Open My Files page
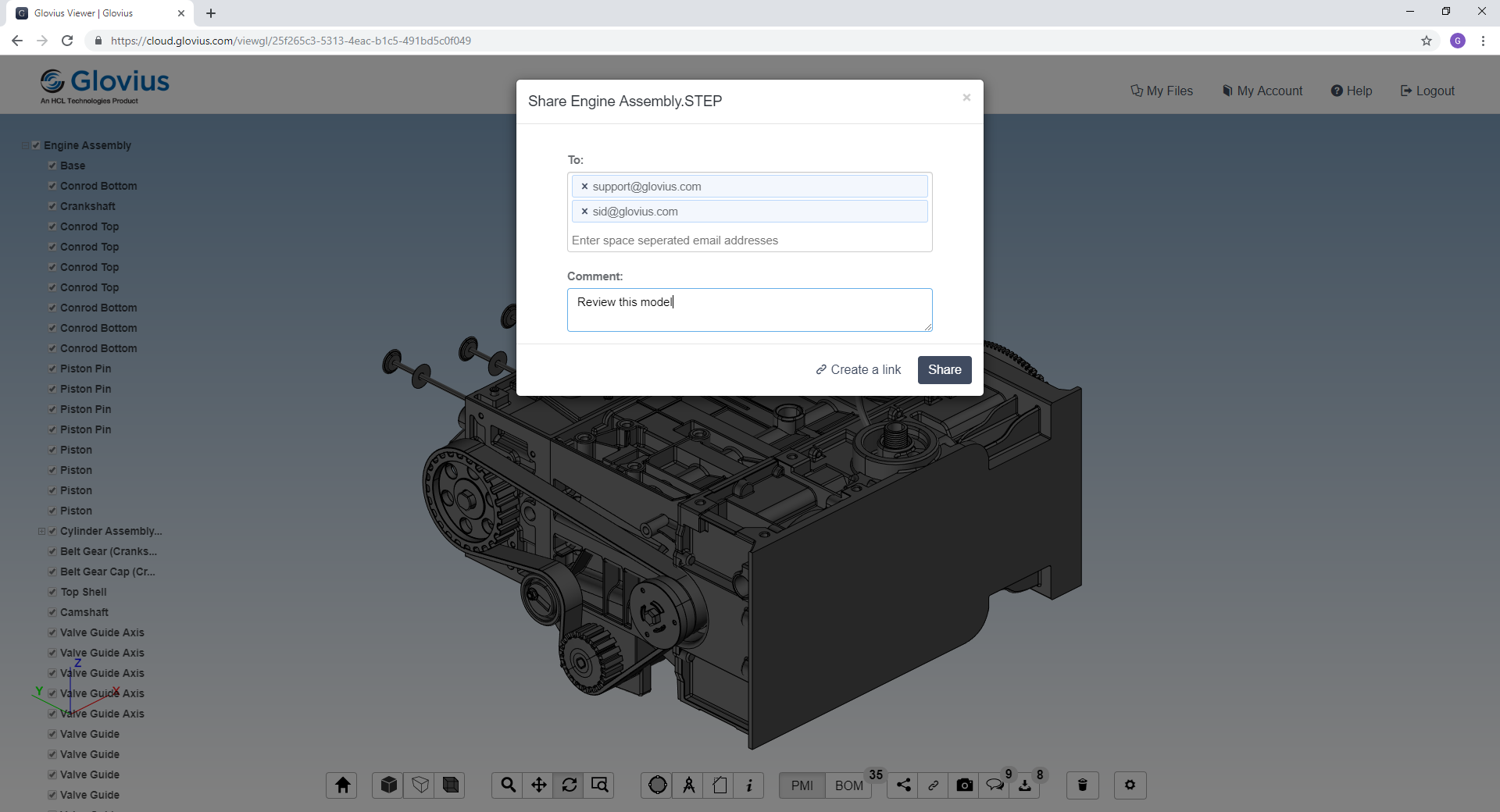This screenshot has height=812, width=1500. click(1162, 91)
